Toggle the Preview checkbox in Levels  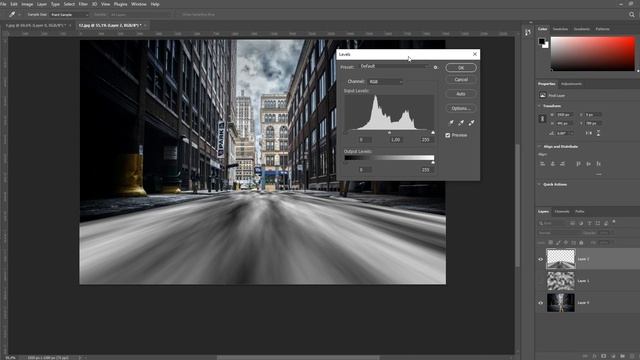448,135
